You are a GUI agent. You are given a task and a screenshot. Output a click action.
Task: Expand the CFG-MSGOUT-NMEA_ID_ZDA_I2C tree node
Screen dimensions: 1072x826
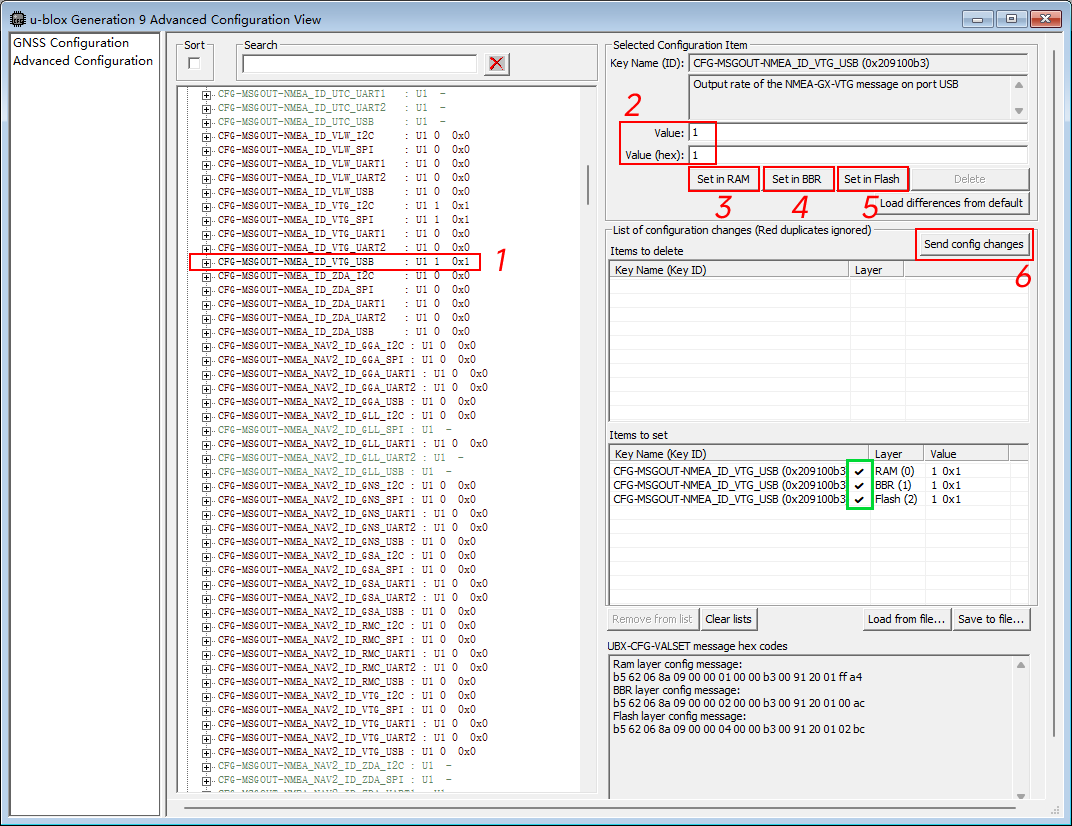pyautogui.click(x=207, y=276)
